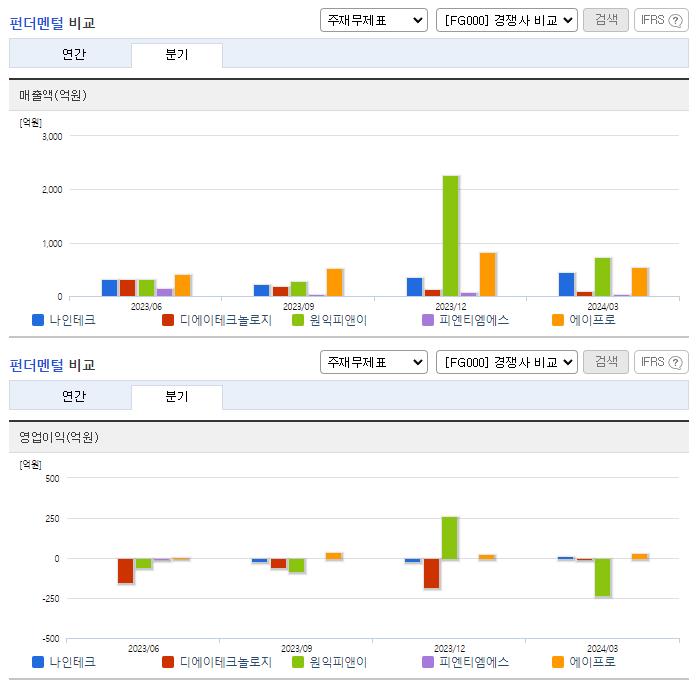Click the 에이프로 legend label in the 매출액 chart

pos(592,320)
